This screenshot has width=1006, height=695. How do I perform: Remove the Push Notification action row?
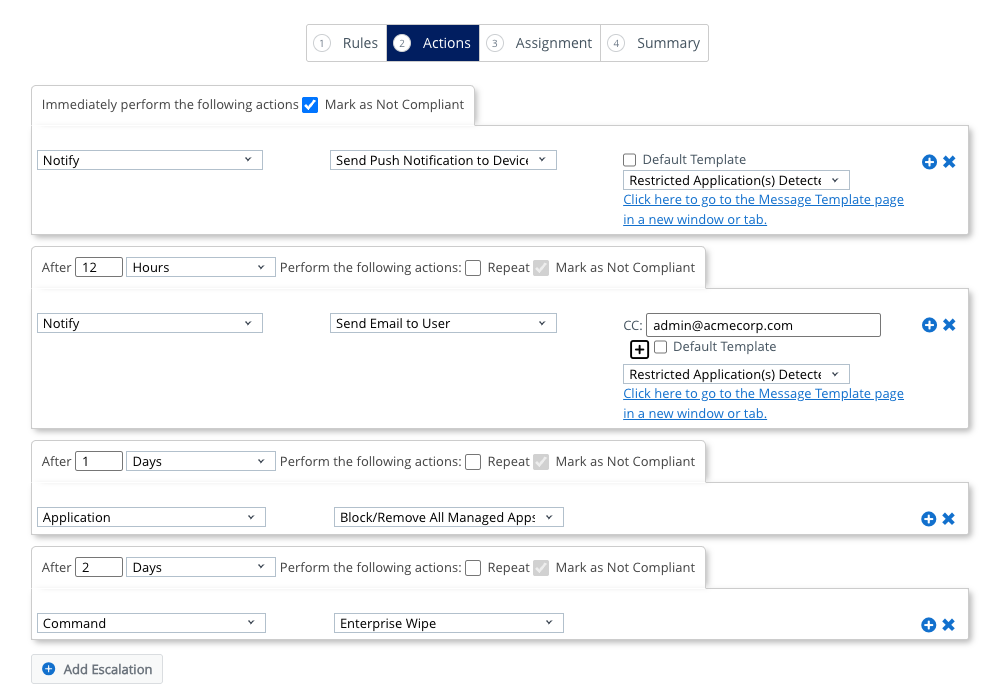(x=949, y=161)
